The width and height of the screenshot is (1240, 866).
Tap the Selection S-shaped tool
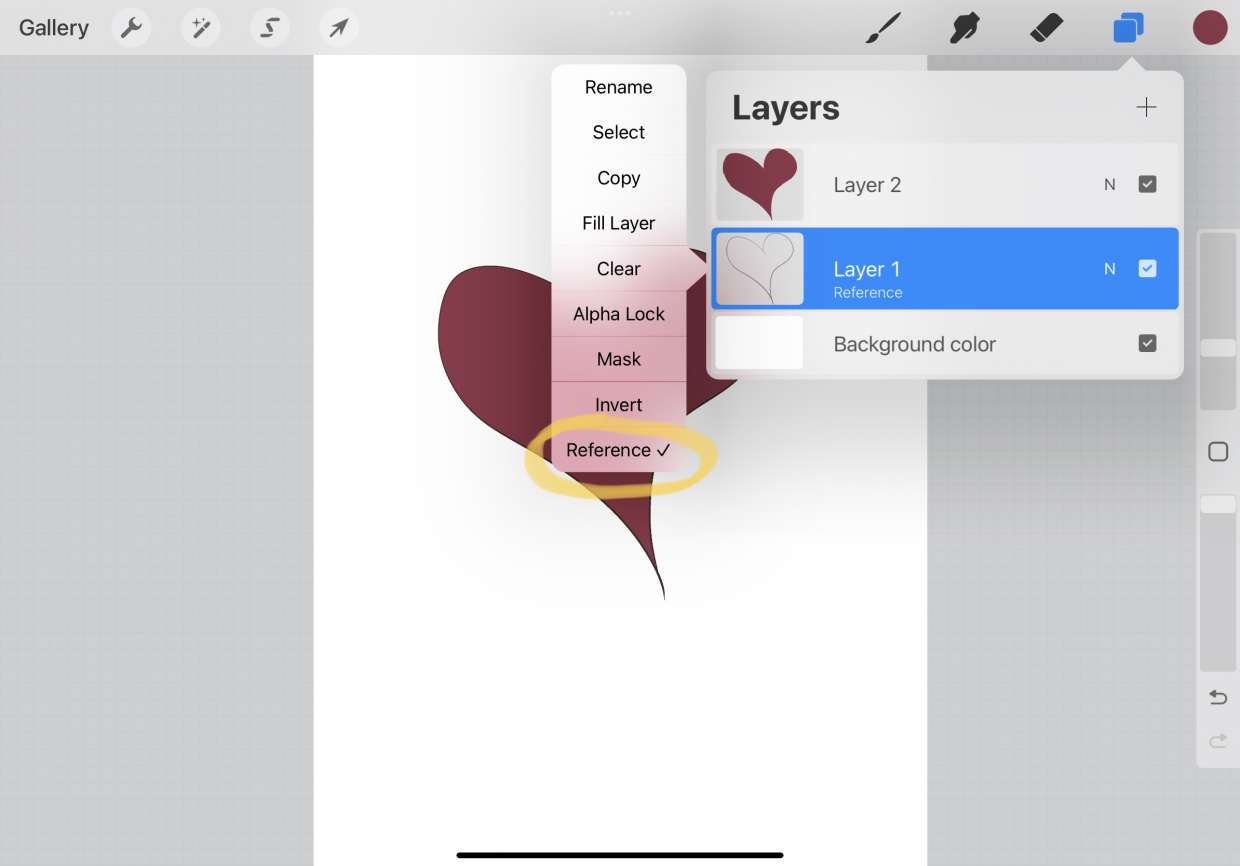269,28
